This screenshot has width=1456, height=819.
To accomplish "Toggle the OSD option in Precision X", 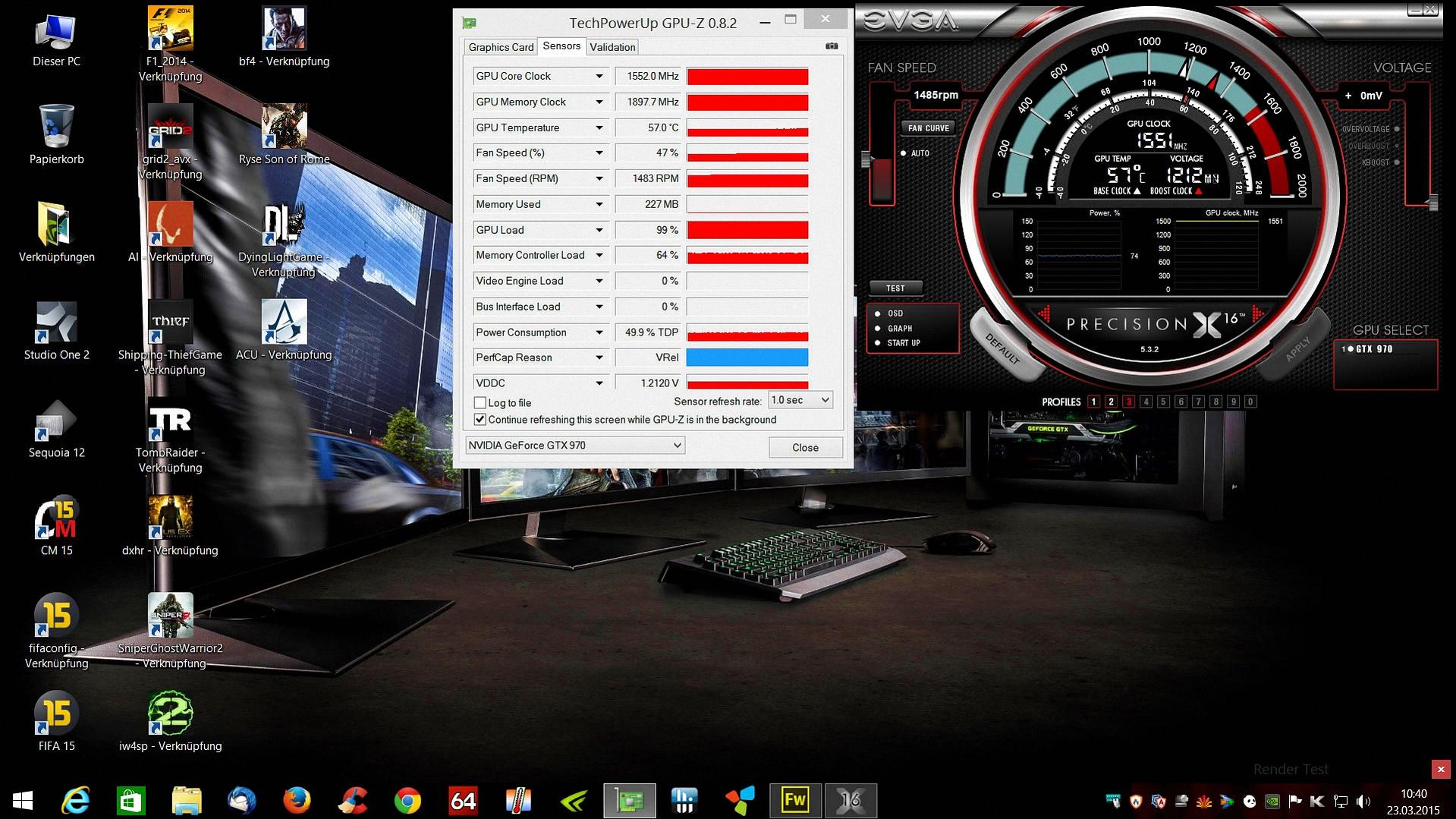I will point(878,313).
